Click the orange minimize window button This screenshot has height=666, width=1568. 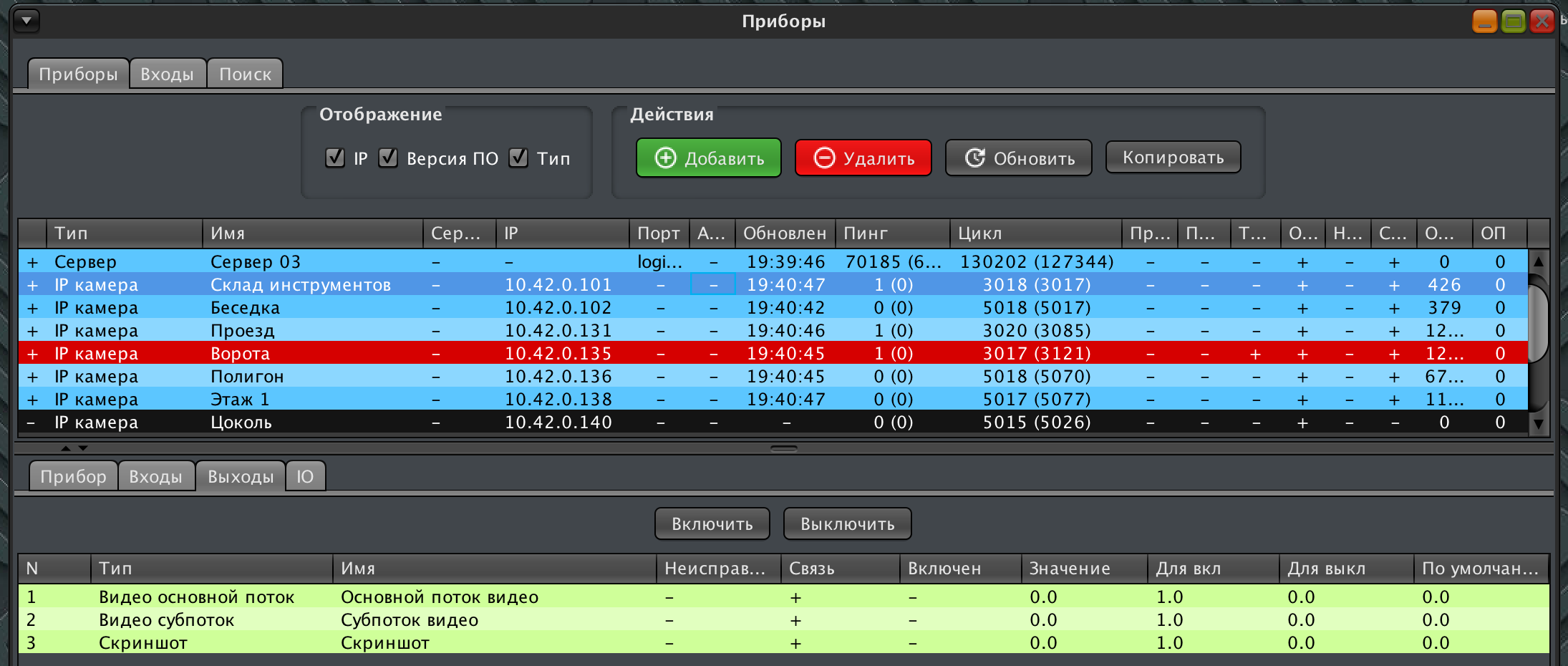click(x=1484, y=21)
